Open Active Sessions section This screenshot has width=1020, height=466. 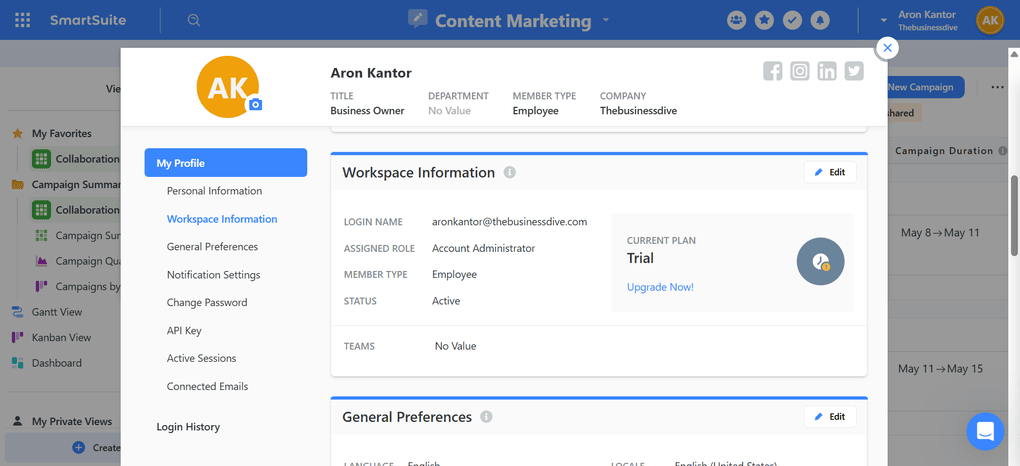coord(201,358)
